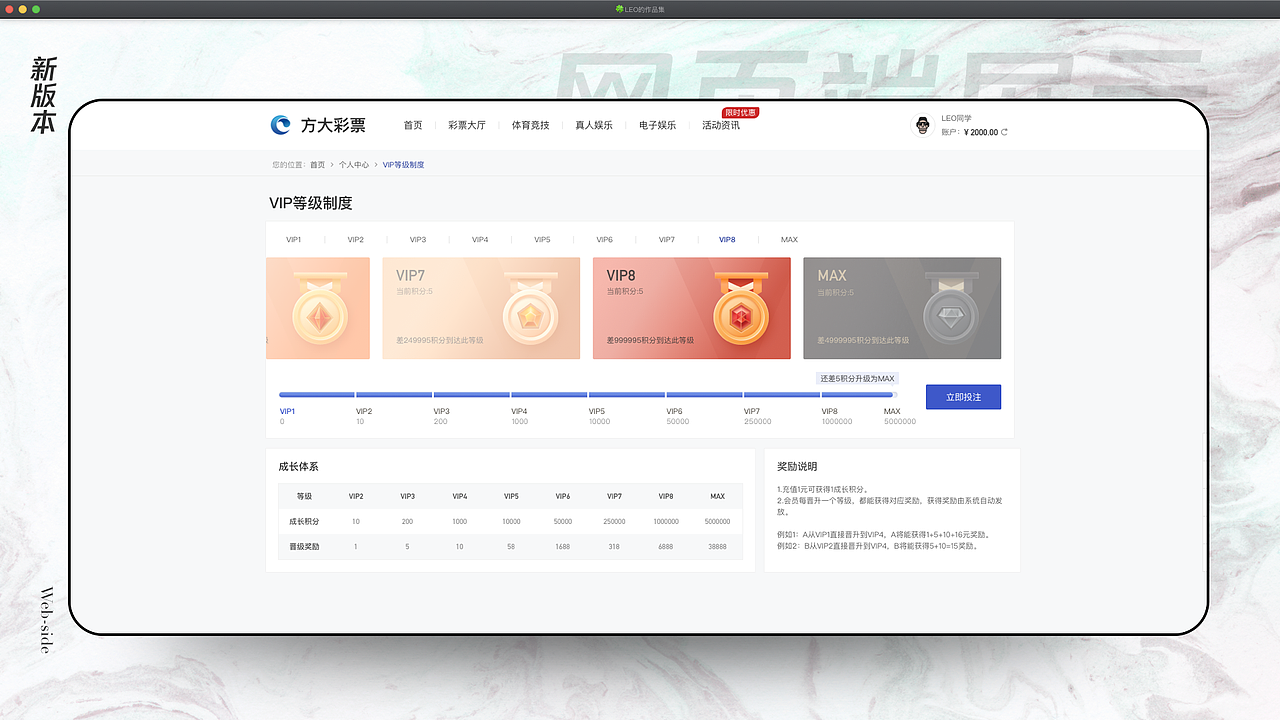Select the VIP4 level tab

coord(480,240)
